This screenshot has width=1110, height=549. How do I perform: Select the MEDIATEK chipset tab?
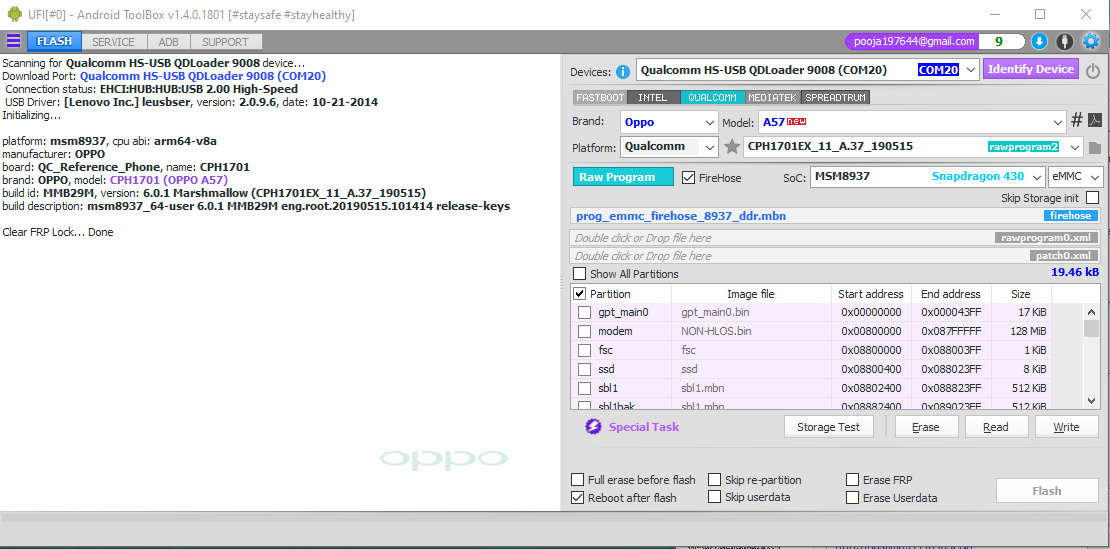(x=772, y=98)
